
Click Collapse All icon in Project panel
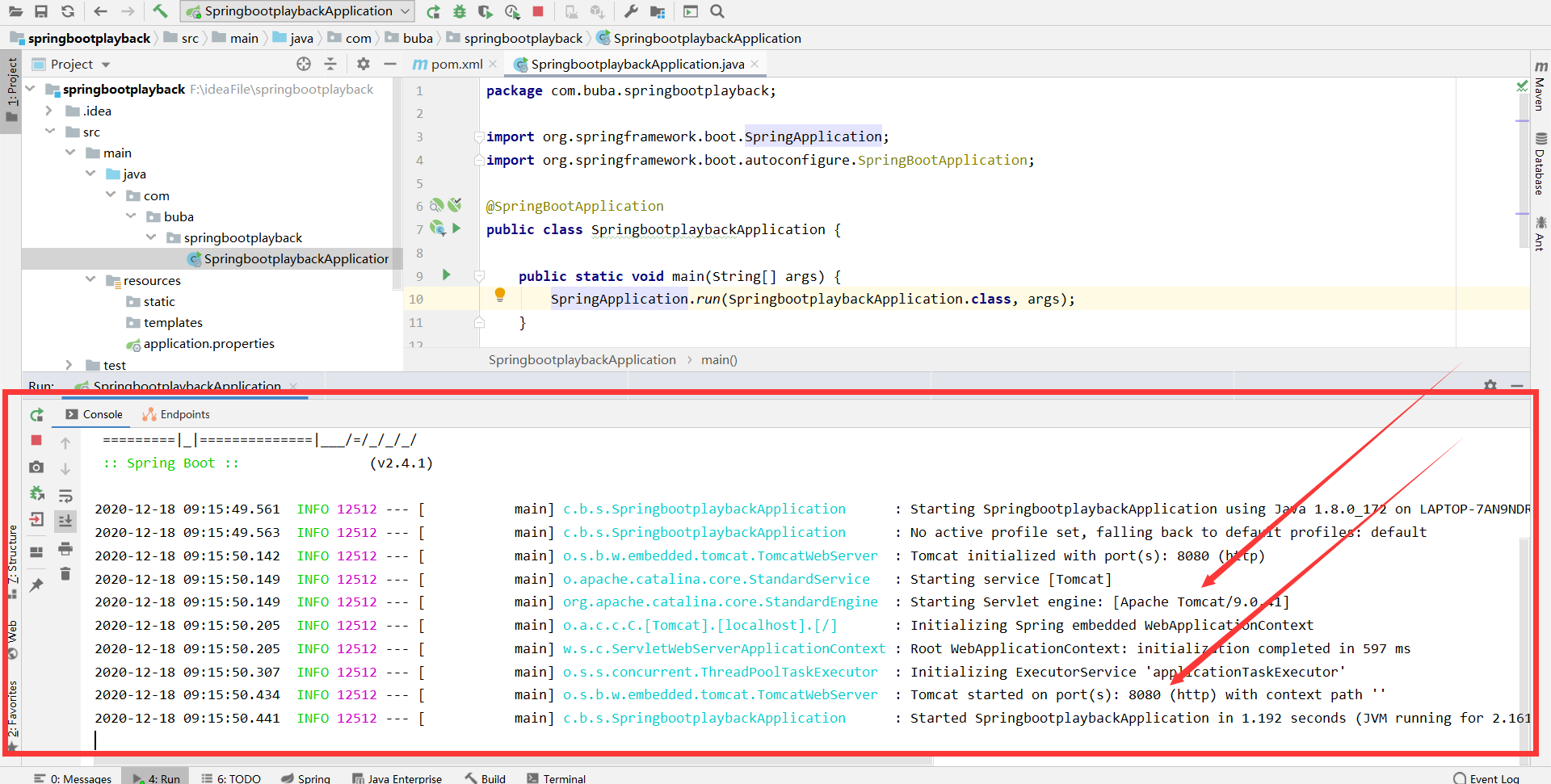click(x=330, y=64)
